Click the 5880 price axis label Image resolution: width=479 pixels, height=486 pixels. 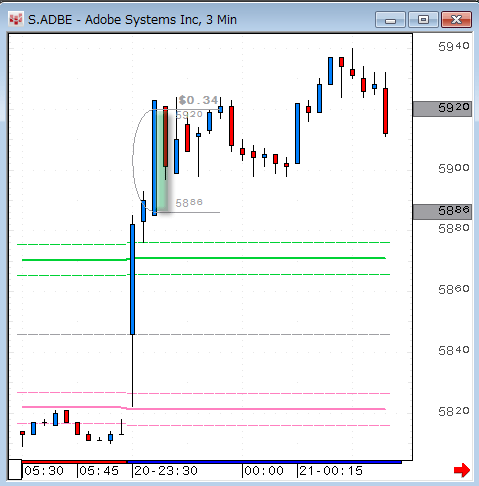click(x=454, y=229)
